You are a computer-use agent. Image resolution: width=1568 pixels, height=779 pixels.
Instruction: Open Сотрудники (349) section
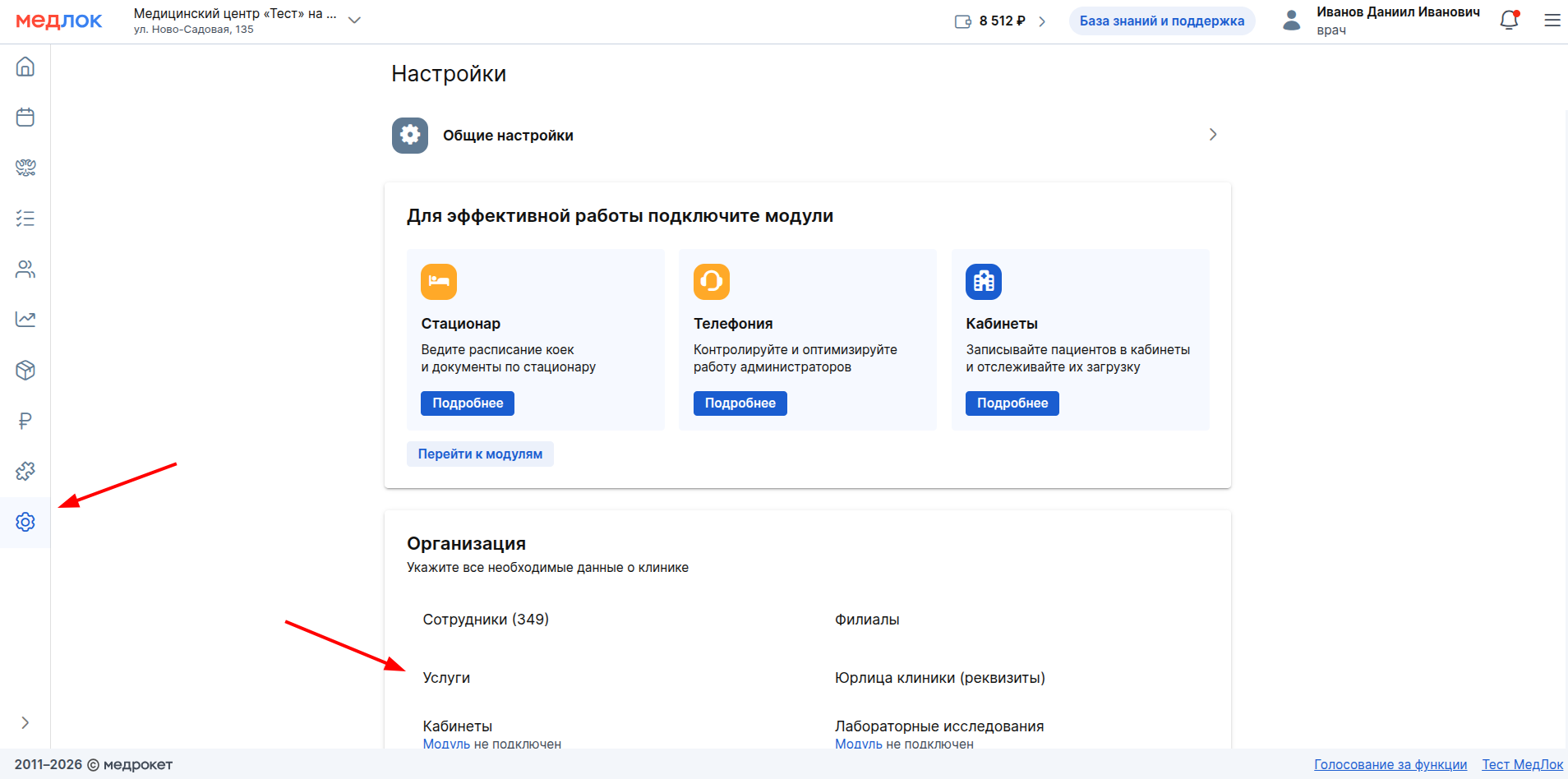486,620
